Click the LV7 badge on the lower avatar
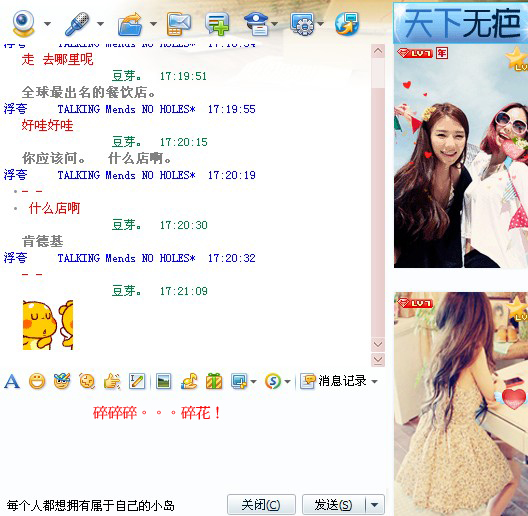The height and width of the screenshot is (516, 528). point(415,303)
